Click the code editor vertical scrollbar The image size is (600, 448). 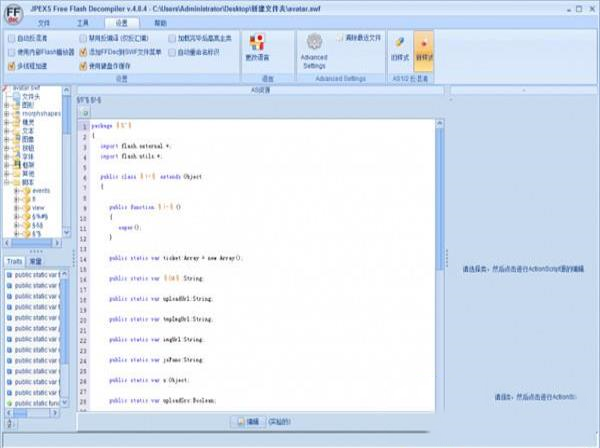click(440, 199)
